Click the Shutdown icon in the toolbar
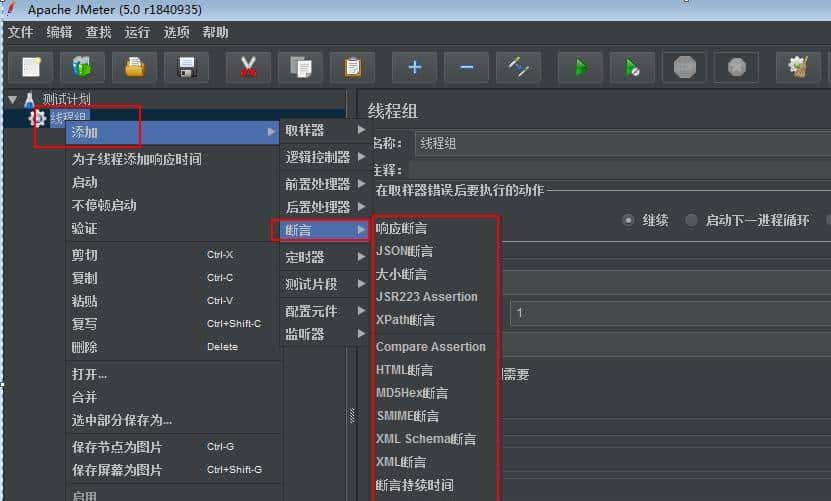 point(737,67)
